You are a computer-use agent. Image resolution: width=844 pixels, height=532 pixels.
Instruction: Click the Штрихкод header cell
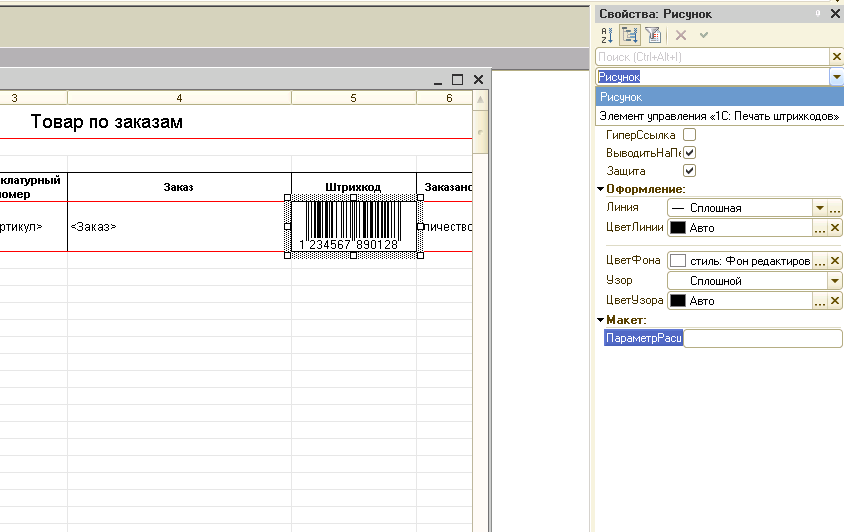(x=353, y=187)
